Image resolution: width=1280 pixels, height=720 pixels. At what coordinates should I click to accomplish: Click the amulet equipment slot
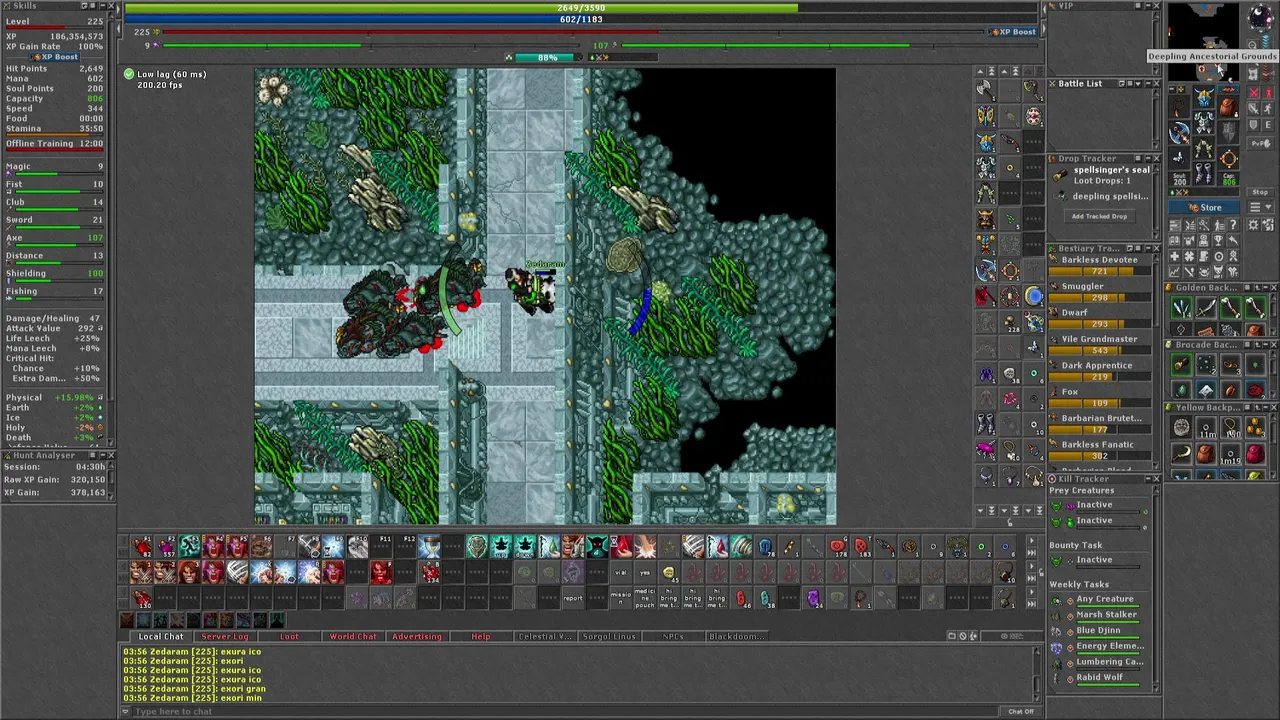(1179, 106)
